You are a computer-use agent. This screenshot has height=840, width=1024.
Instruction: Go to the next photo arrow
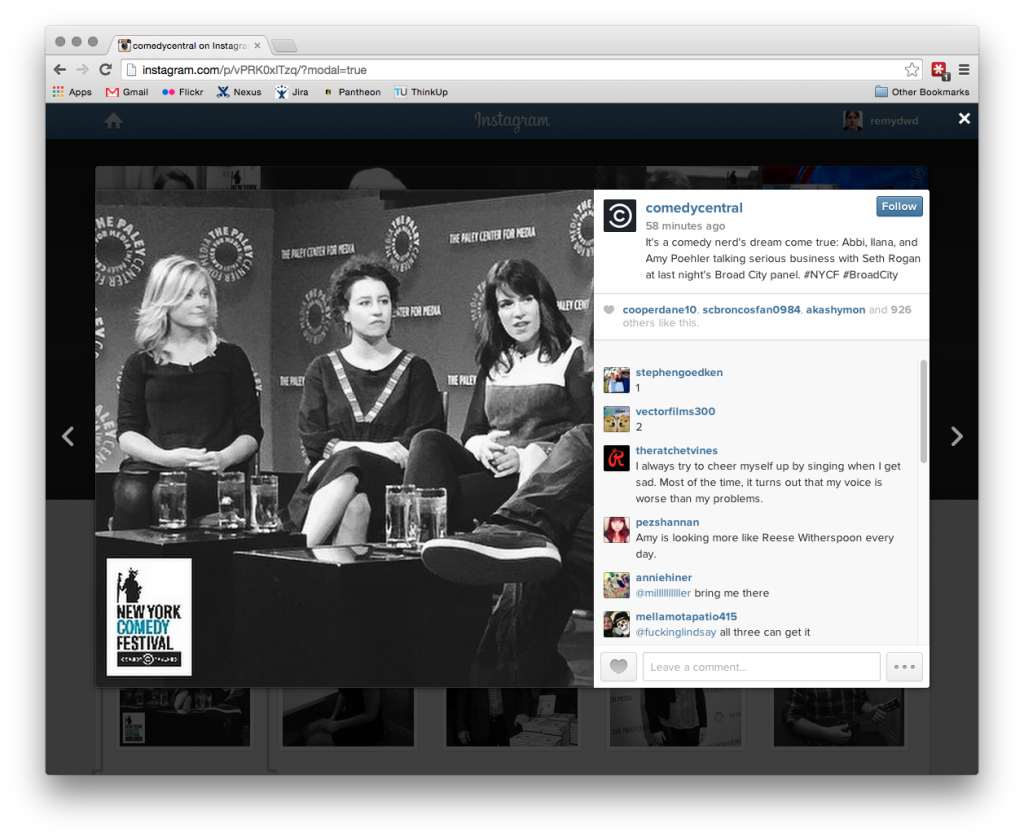956,436
